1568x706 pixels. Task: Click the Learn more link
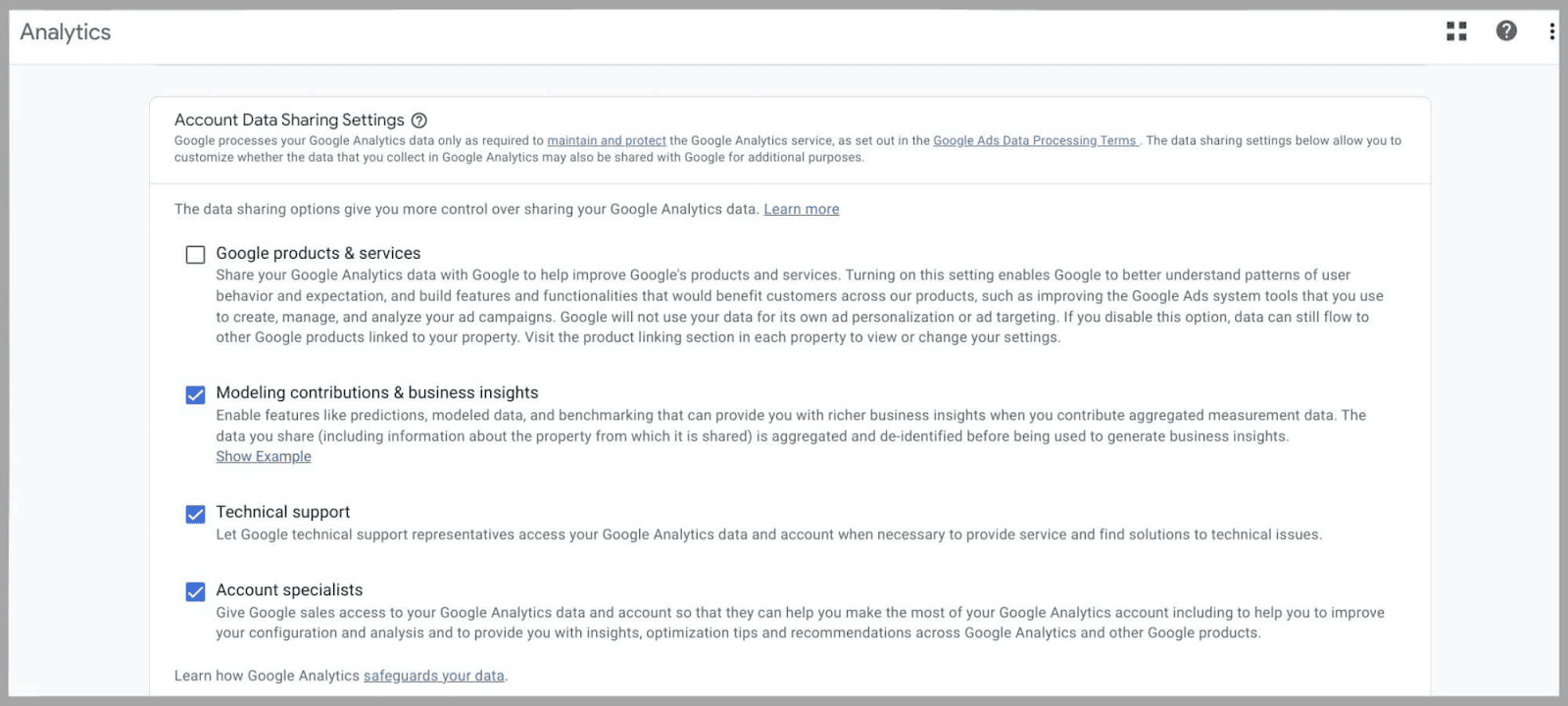tap(801, 209)
